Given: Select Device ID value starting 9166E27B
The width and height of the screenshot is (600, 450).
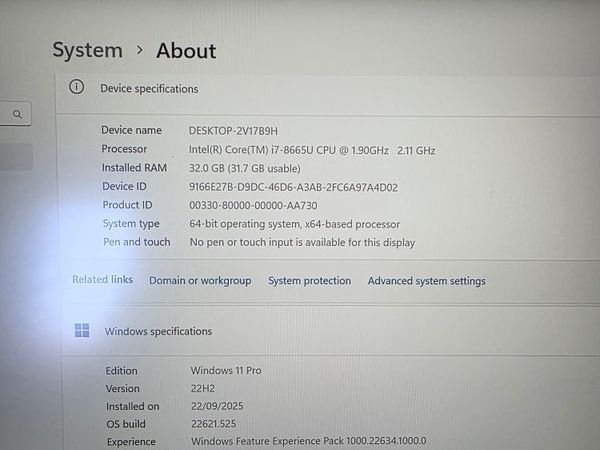Looking at the screenshot, I should 293,187.
